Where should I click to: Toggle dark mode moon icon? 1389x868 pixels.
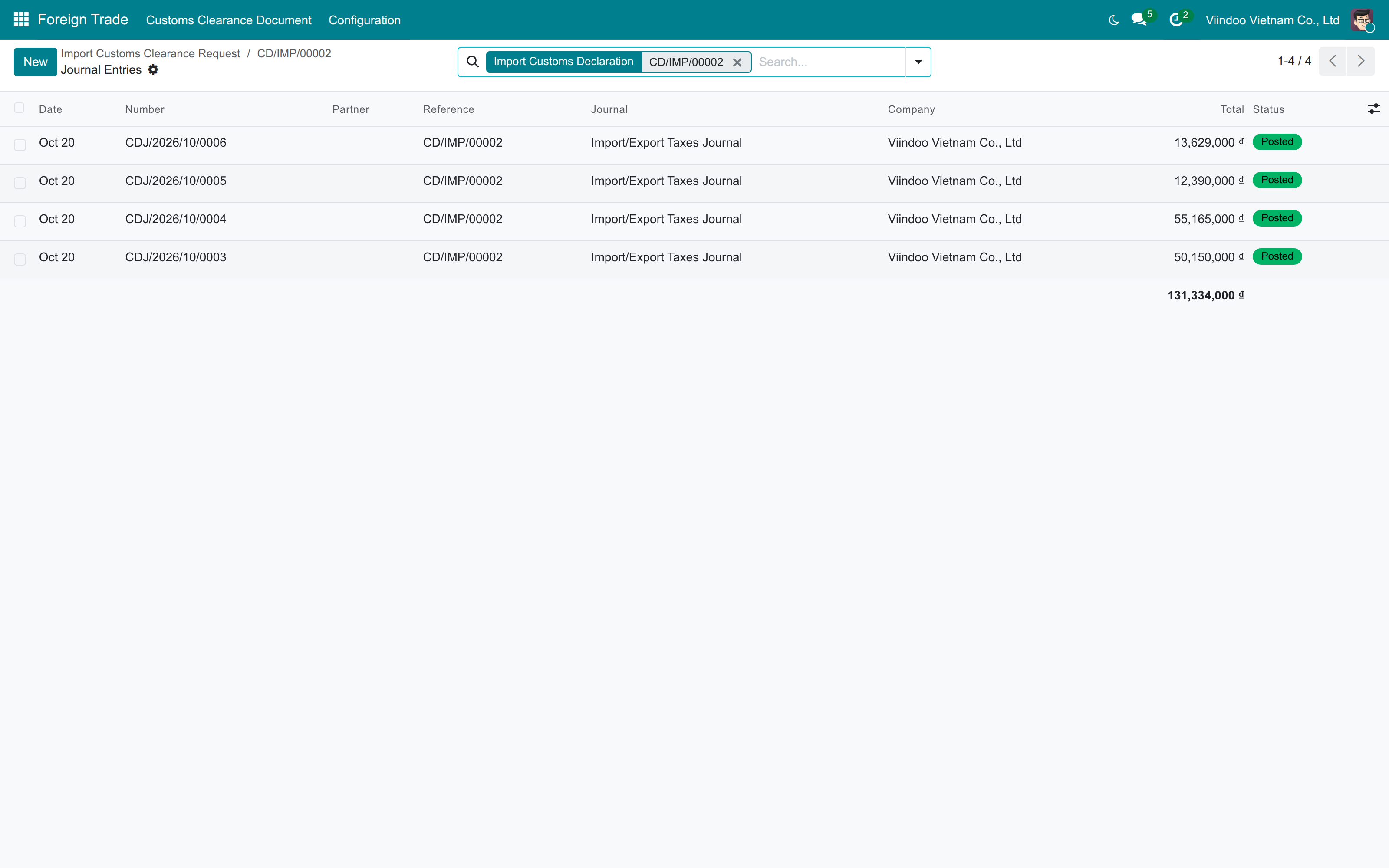(1113, 20)
